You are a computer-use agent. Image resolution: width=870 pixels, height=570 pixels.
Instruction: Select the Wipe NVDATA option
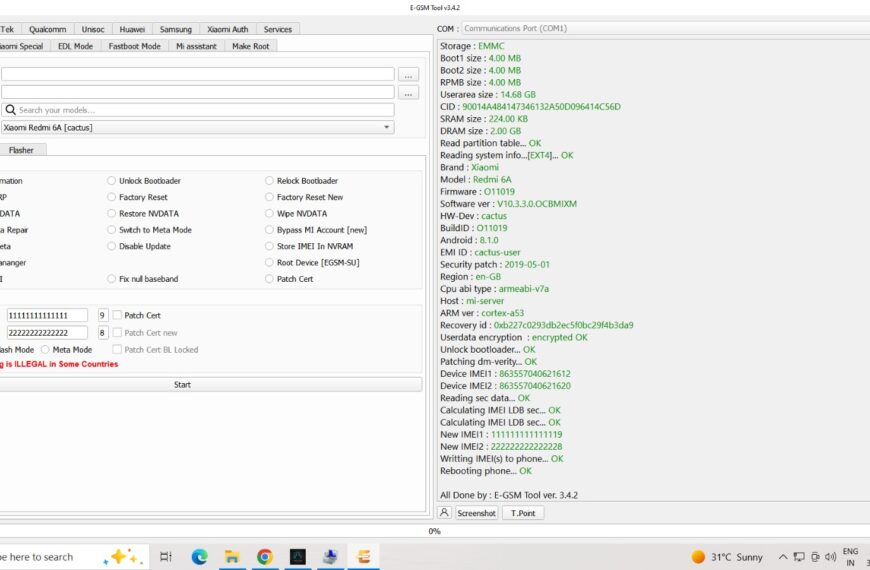(296, 214)
